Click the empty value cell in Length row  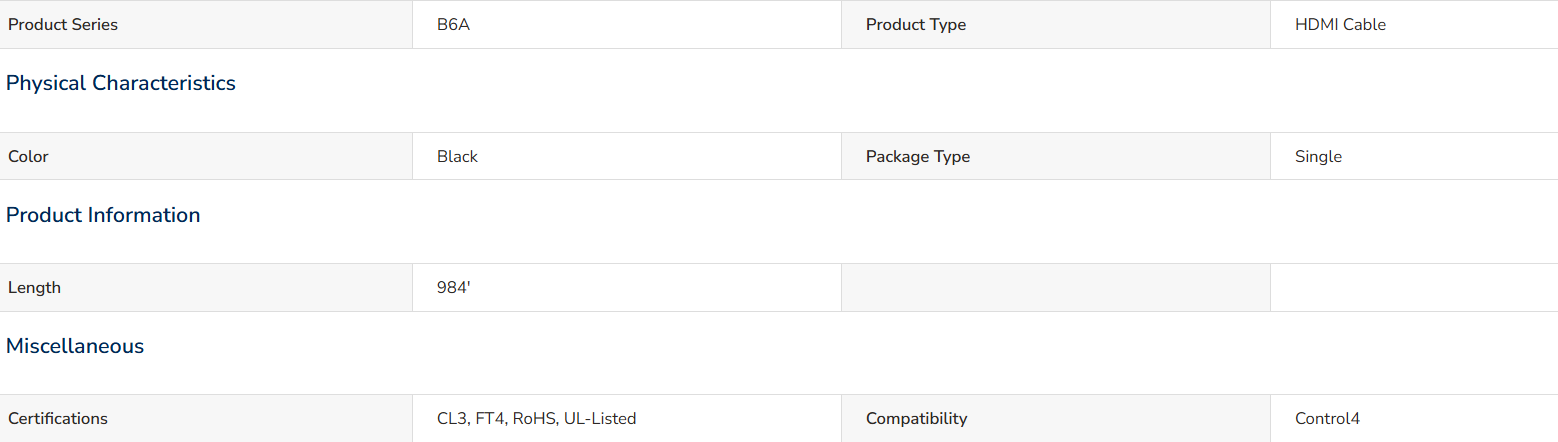coord(1414,288)
